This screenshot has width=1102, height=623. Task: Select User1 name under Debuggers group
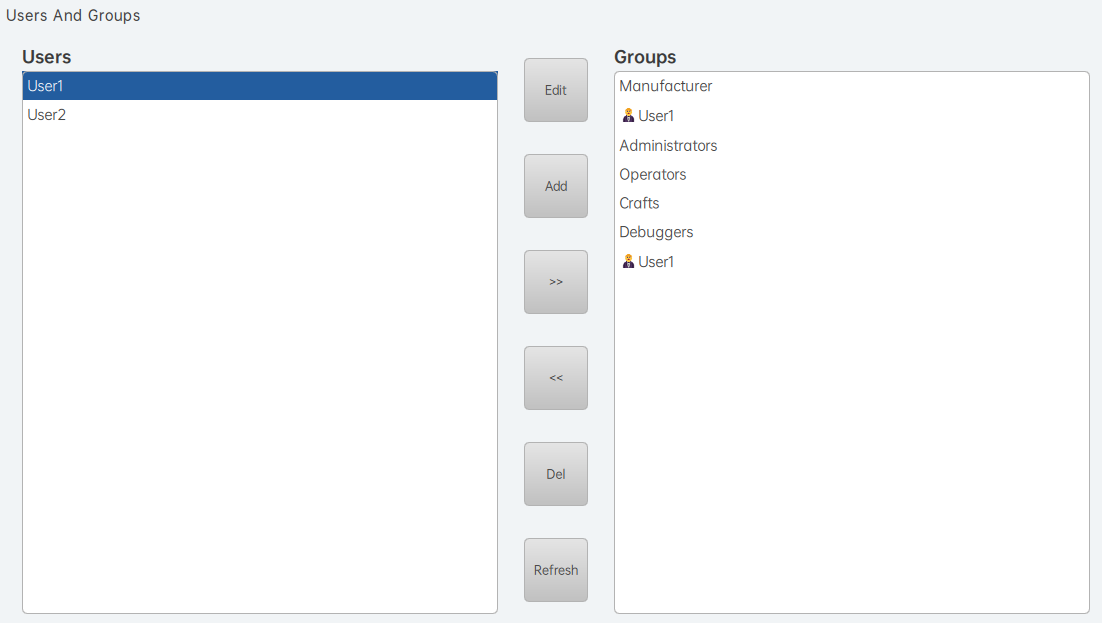(657, 262)
